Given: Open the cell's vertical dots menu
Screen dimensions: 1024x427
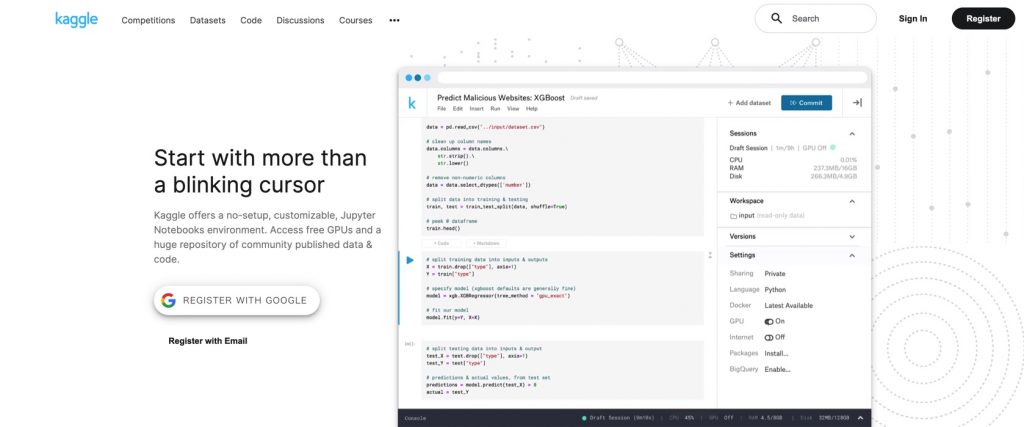Looking at the screenshot, I should click(x=710, y=255).
